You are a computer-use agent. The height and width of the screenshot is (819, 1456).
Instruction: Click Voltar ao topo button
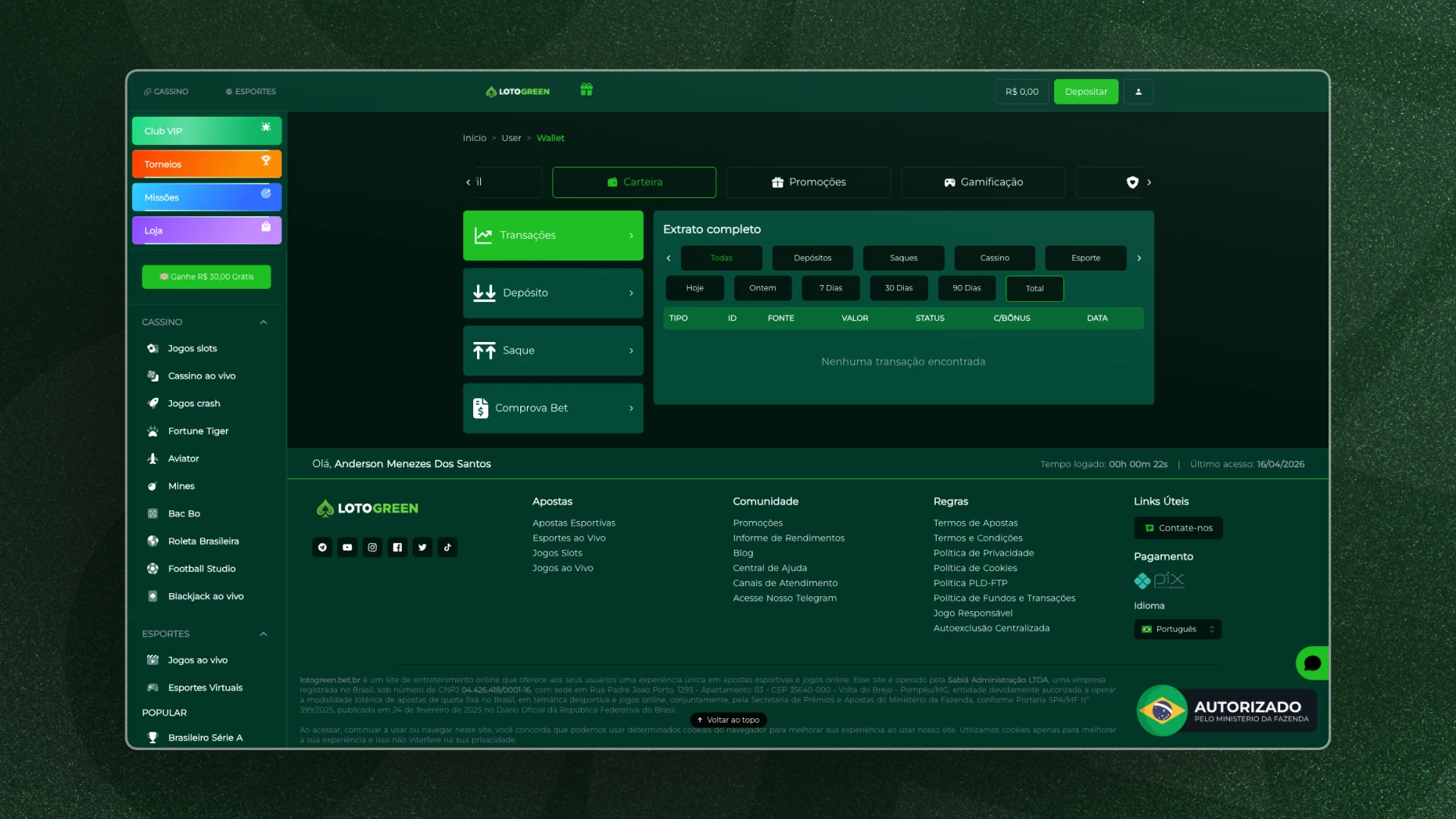728,720
